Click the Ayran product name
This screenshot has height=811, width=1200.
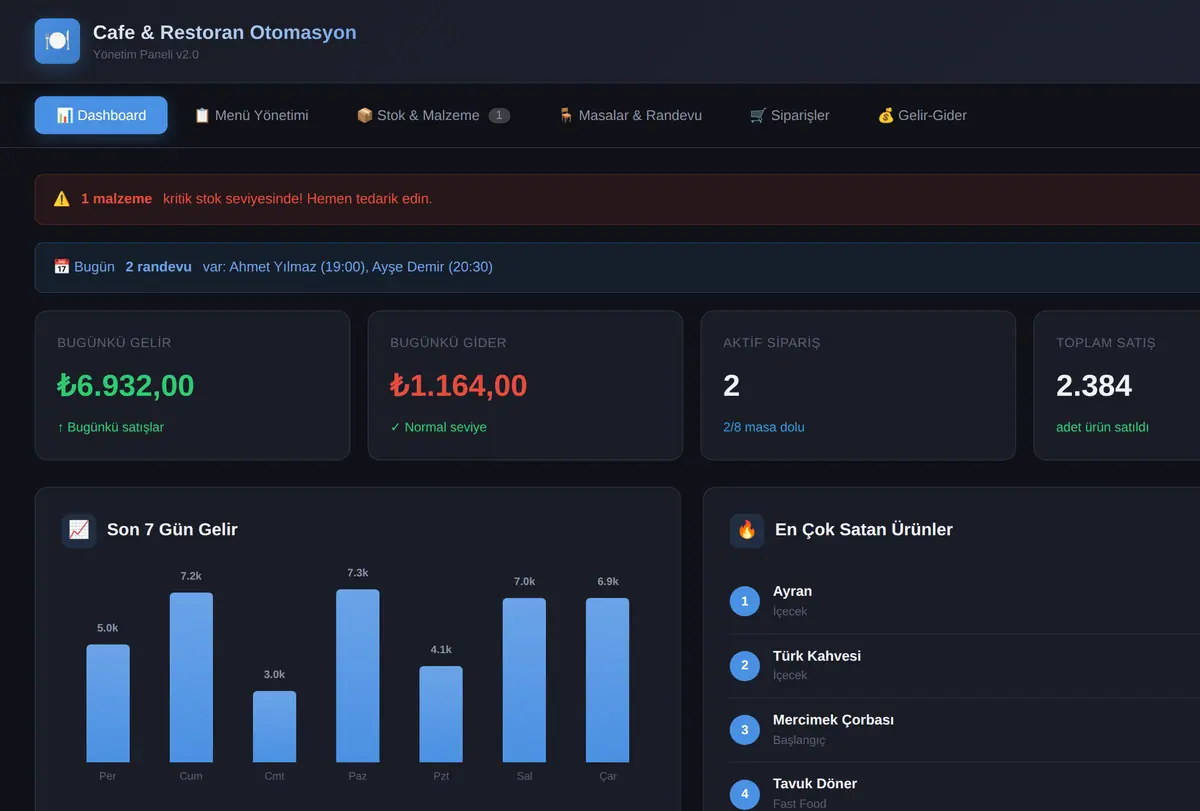792,591
